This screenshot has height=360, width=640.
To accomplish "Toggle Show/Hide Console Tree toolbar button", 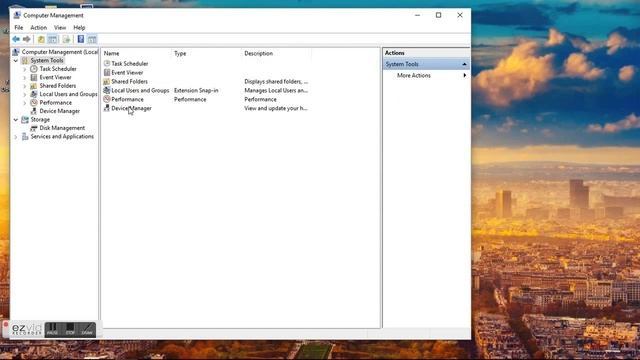I will (53, 39).
